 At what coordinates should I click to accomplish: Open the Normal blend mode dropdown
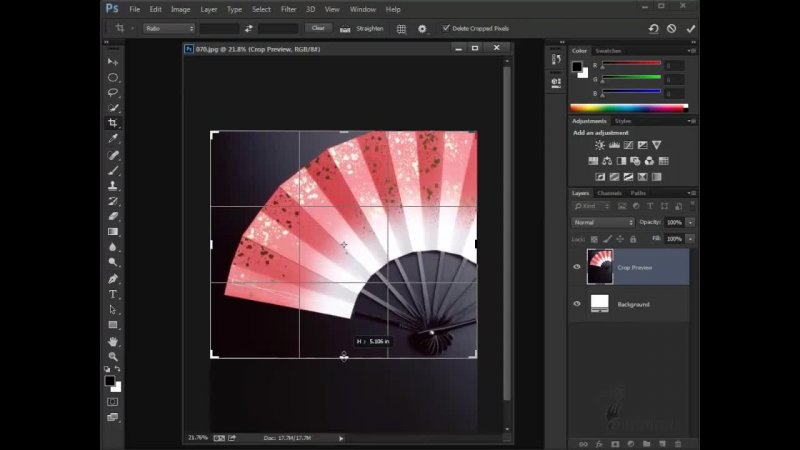click(602, 222)
